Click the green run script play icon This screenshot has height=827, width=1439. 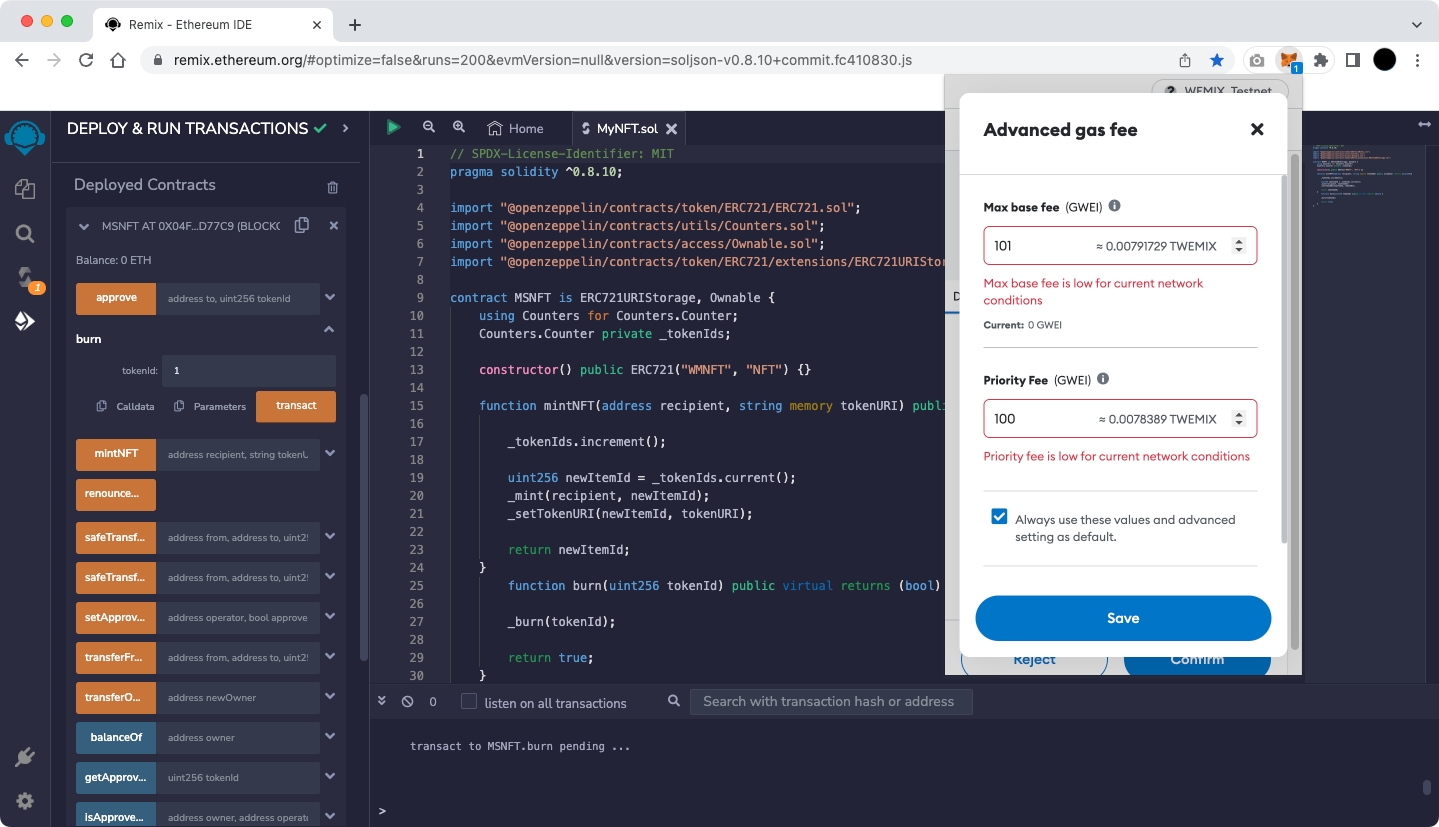393,128
